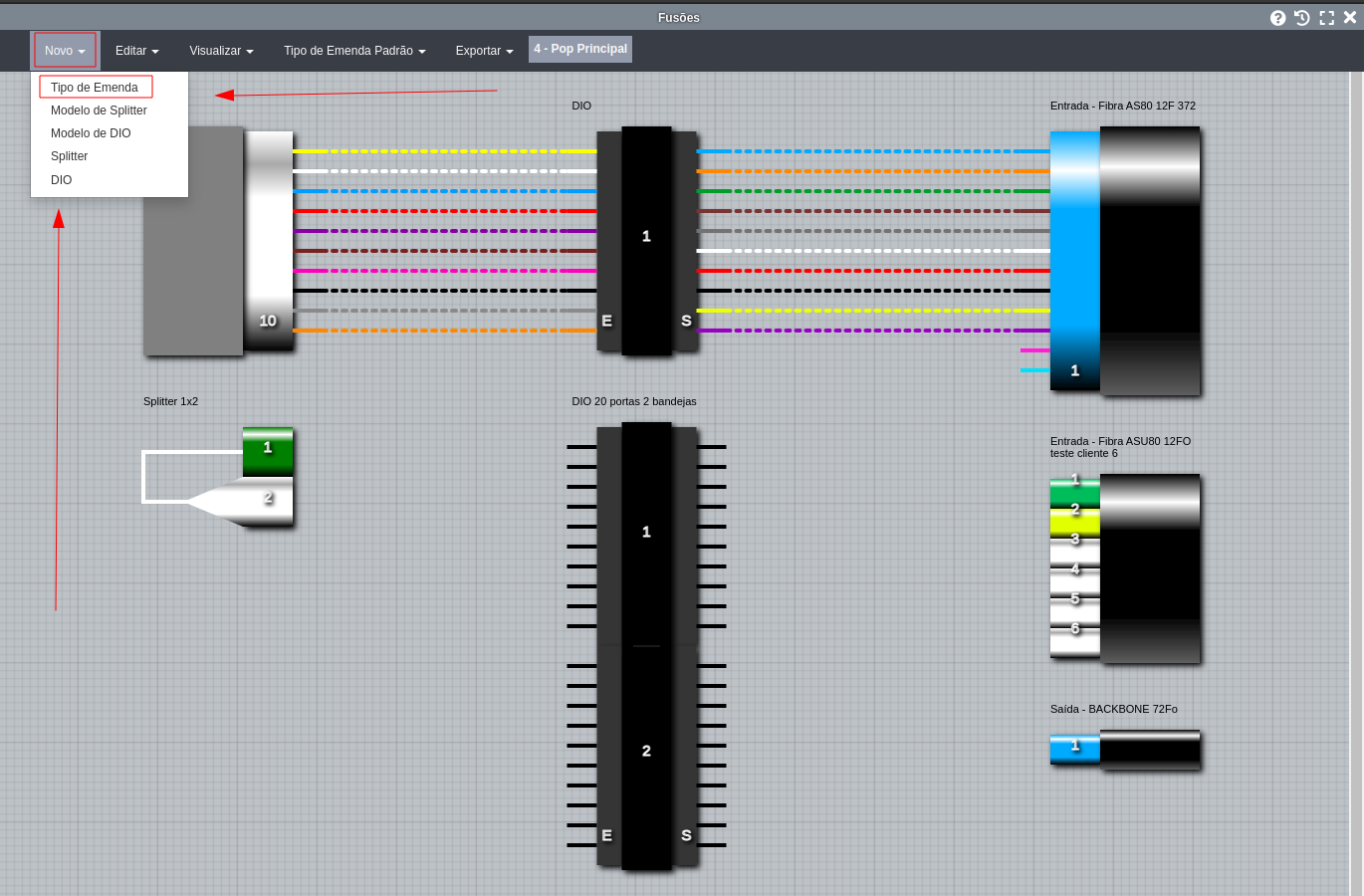Click the yellow fiber line left of DIO
The image size is (1364, 896).
click(x=445, y=151)
